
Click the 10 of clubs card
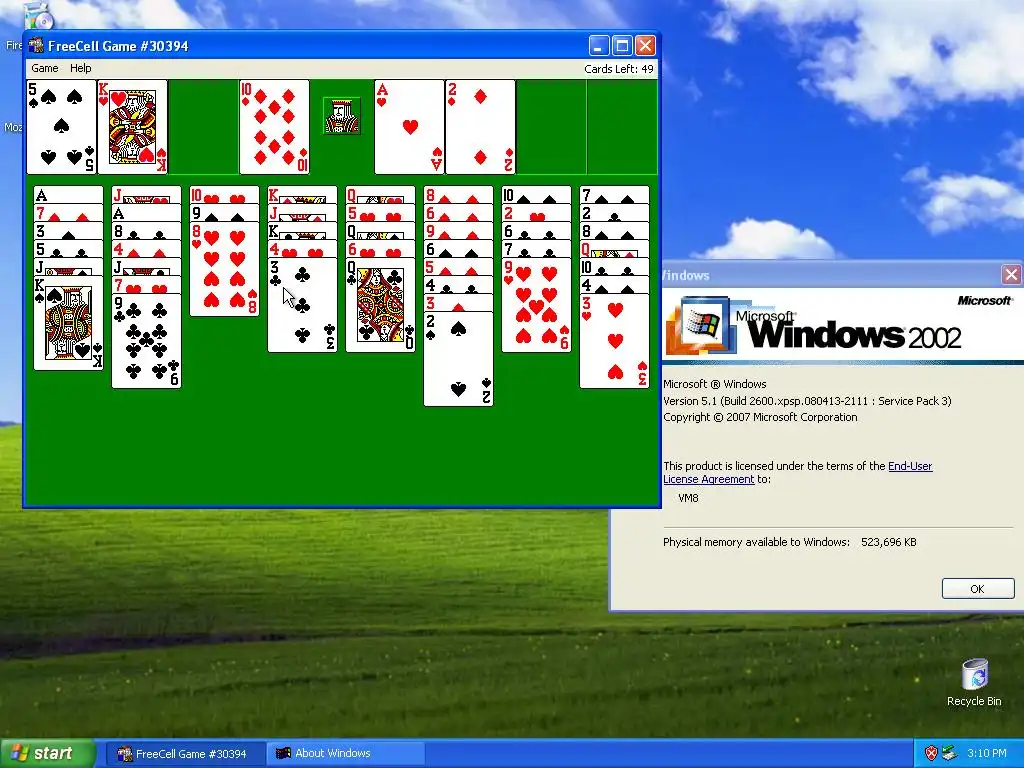[x=614, y=267]
